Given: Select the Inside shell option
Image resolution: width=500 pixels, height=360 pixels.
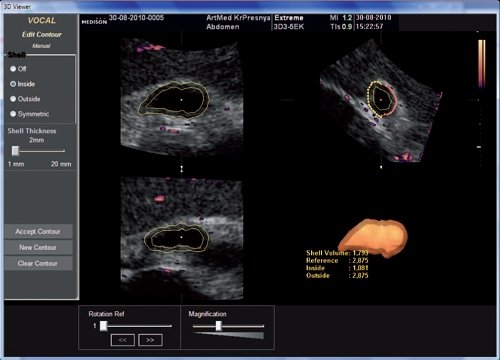Looking at the screenshot, I should click(13, 84).
